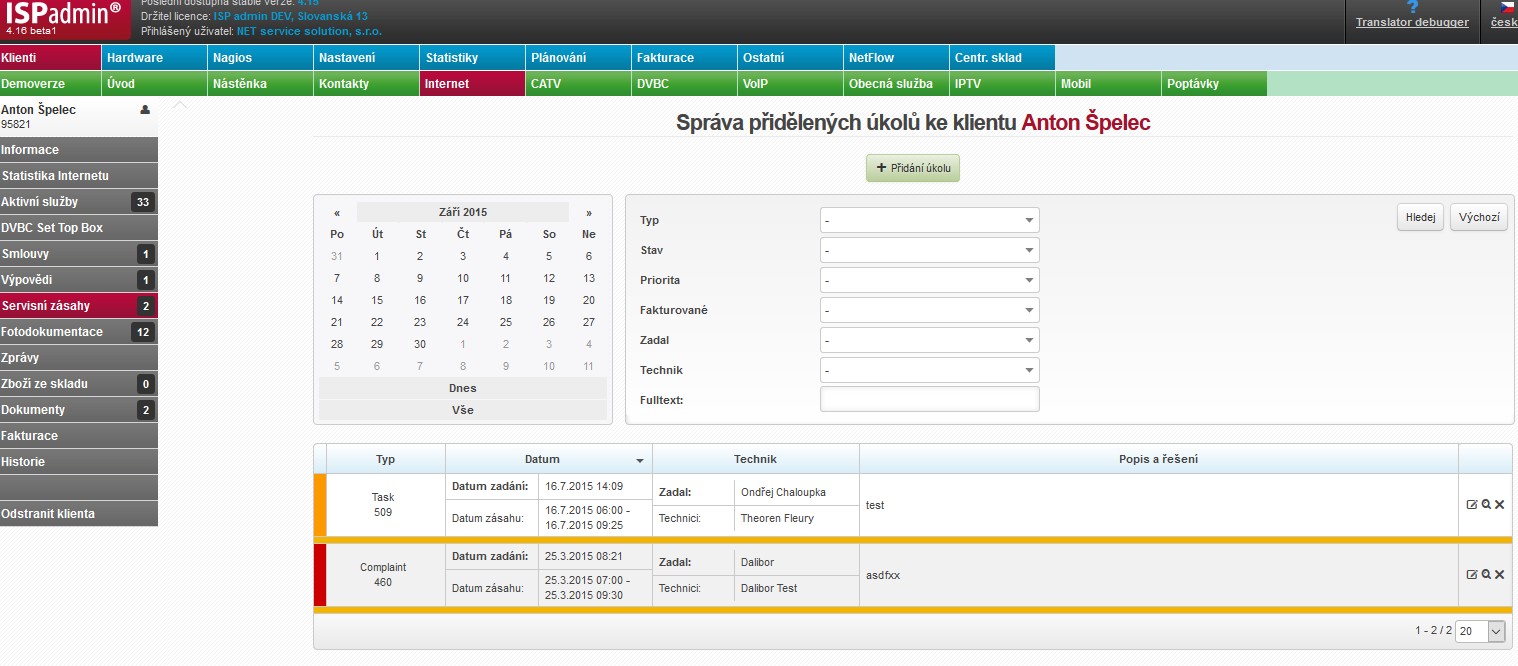Image resolution: width=1518 pixels, height=666 pixels.
Task: Open the Translator debugger help icon
Action: pos(1412,6)
